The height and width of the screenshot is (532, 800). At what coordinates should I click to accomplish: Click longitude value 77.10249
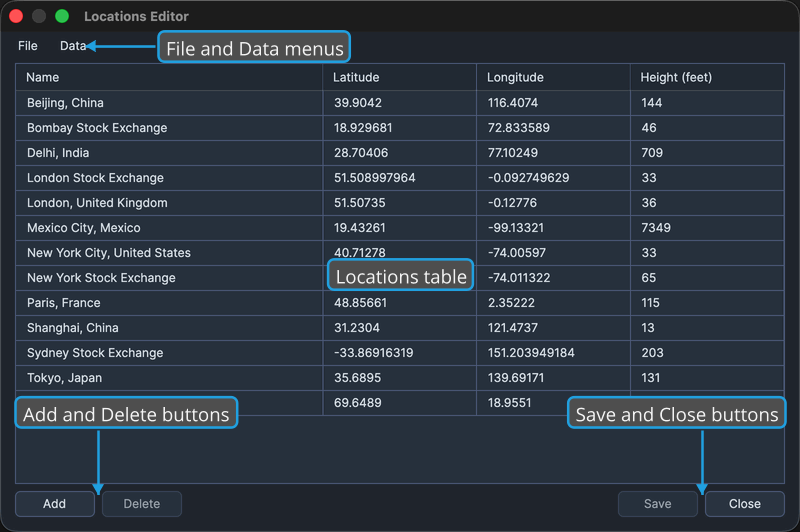click(x=513, y=153)
